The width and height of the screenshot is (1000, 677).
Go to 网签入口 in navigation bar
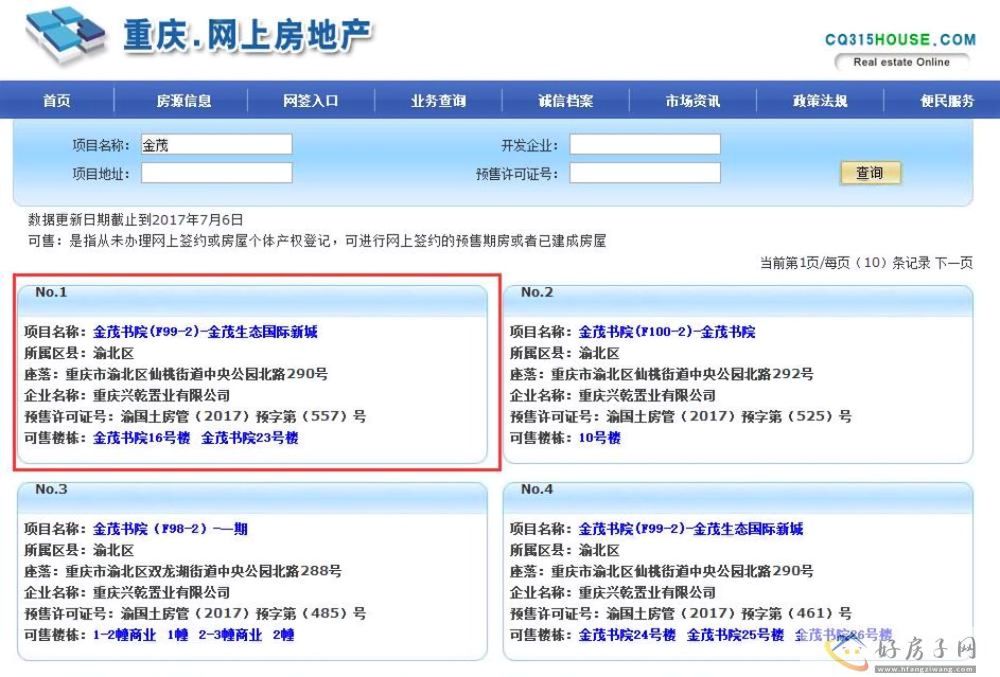[311, 101]
